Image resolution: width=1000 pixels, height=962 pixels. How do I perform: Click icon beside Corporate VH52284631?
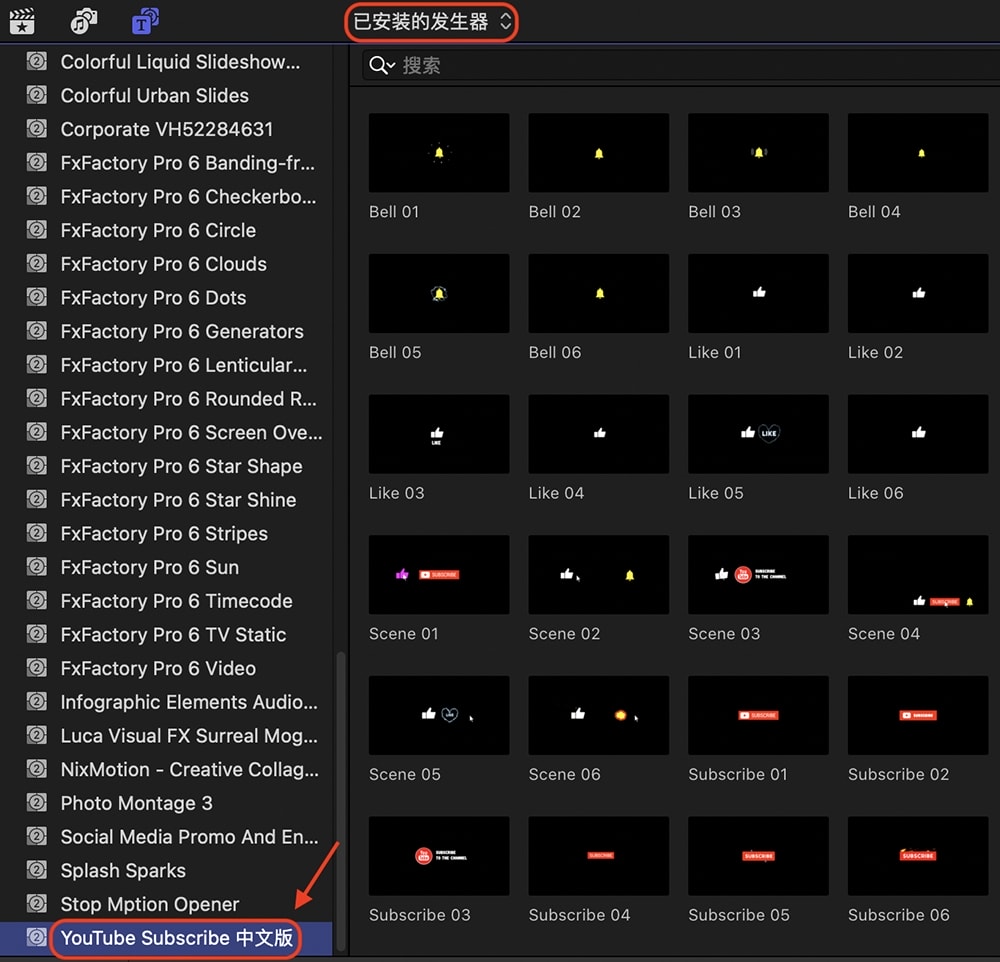tap(37, 129)
